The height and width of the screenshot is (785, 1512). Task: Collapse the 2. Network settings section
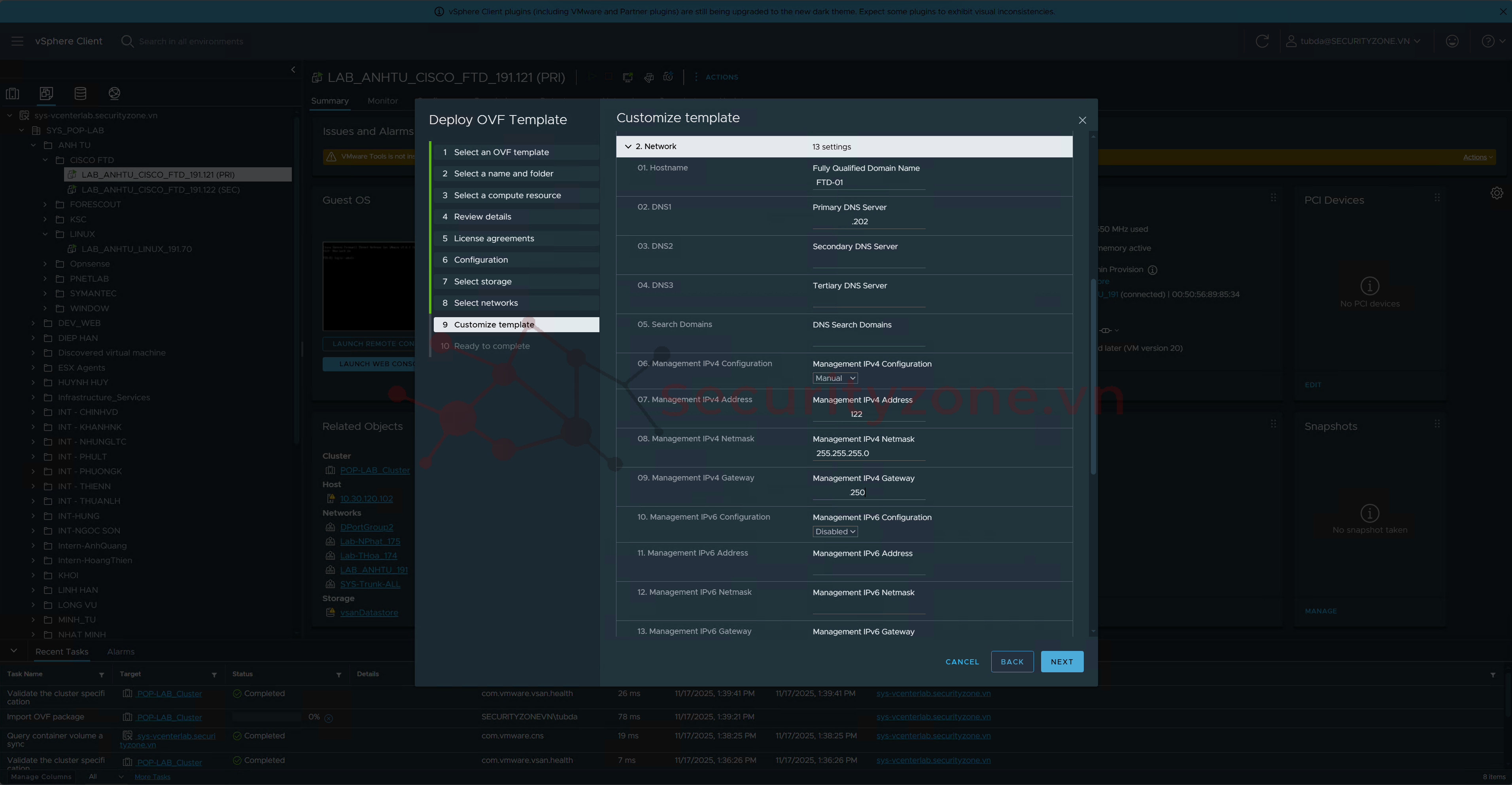click(x=628, y=147)
